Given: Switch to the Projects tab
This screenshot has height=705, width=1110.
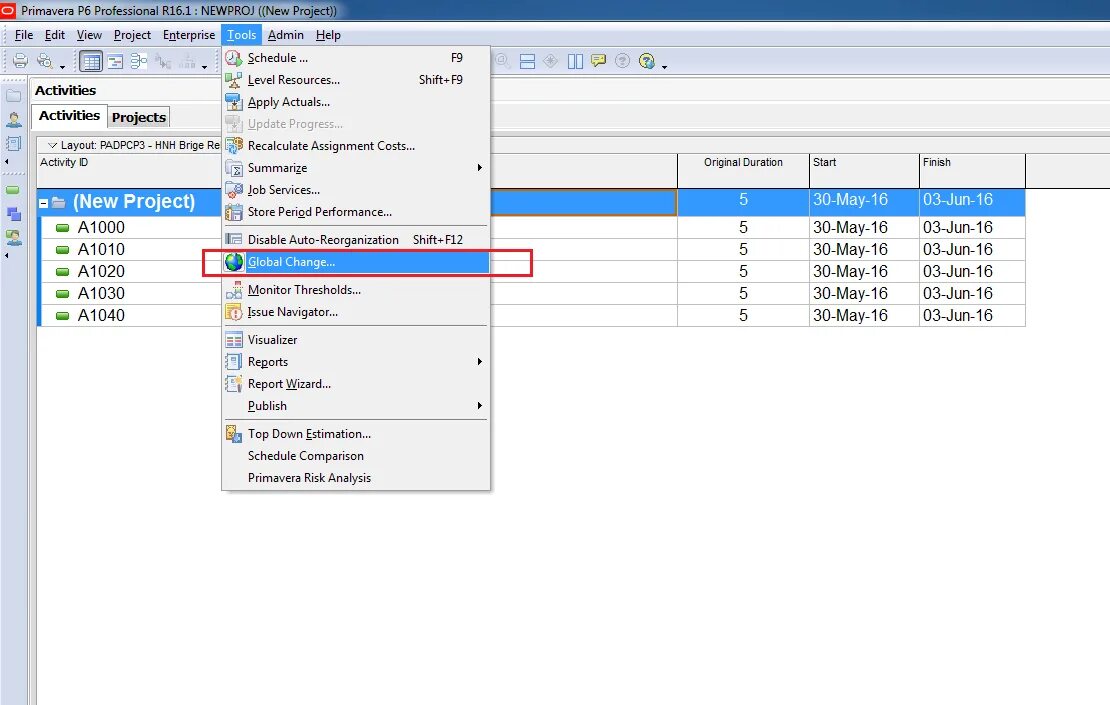Looking at the screenshot, I should 139,117.
